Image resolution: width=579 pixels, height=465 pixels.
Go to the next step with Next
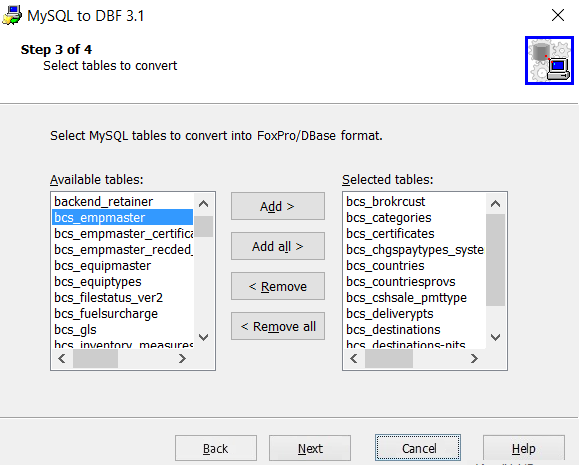coord(310,448)
